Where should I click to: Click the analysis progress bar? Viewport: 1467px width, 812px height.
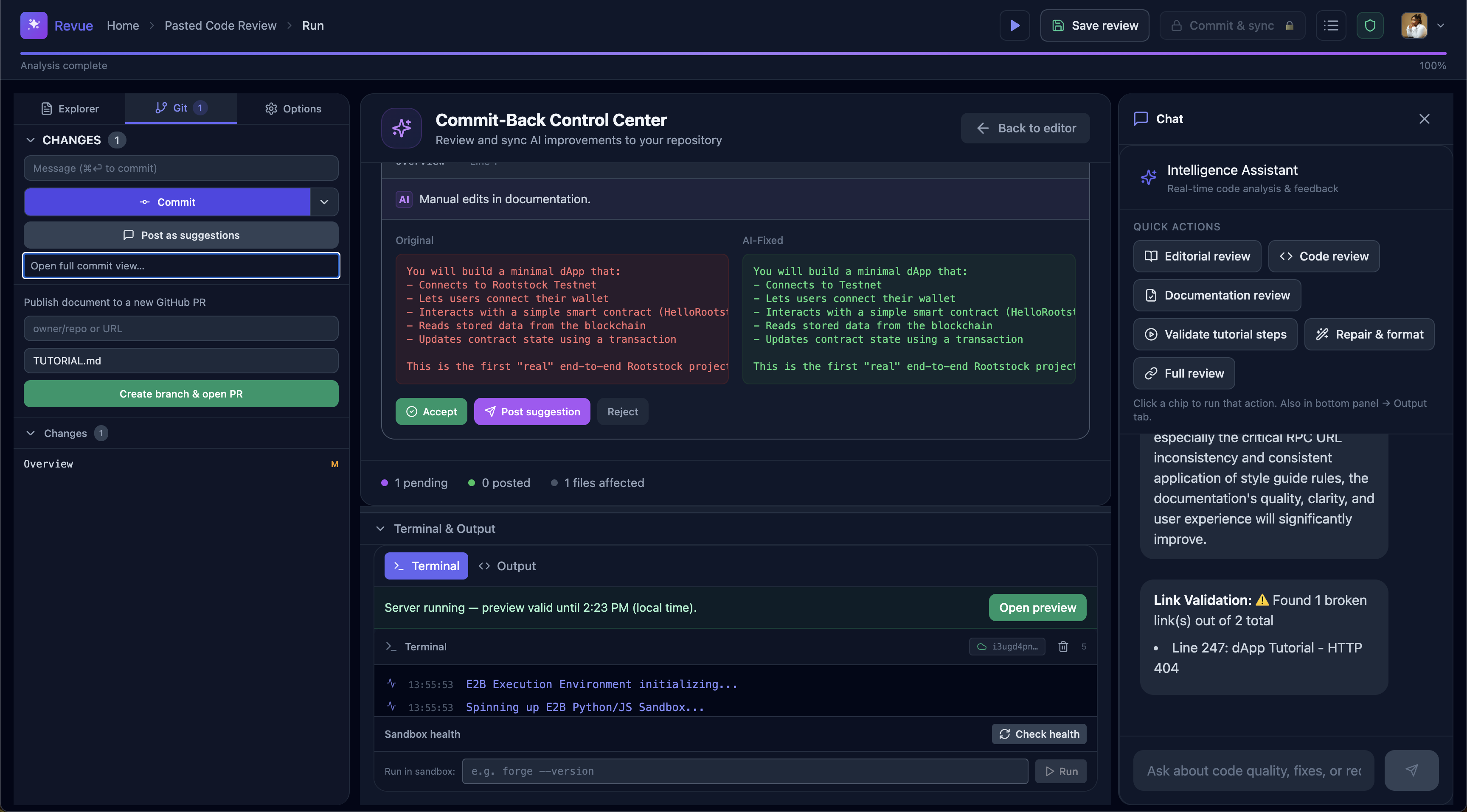(733, 53)
